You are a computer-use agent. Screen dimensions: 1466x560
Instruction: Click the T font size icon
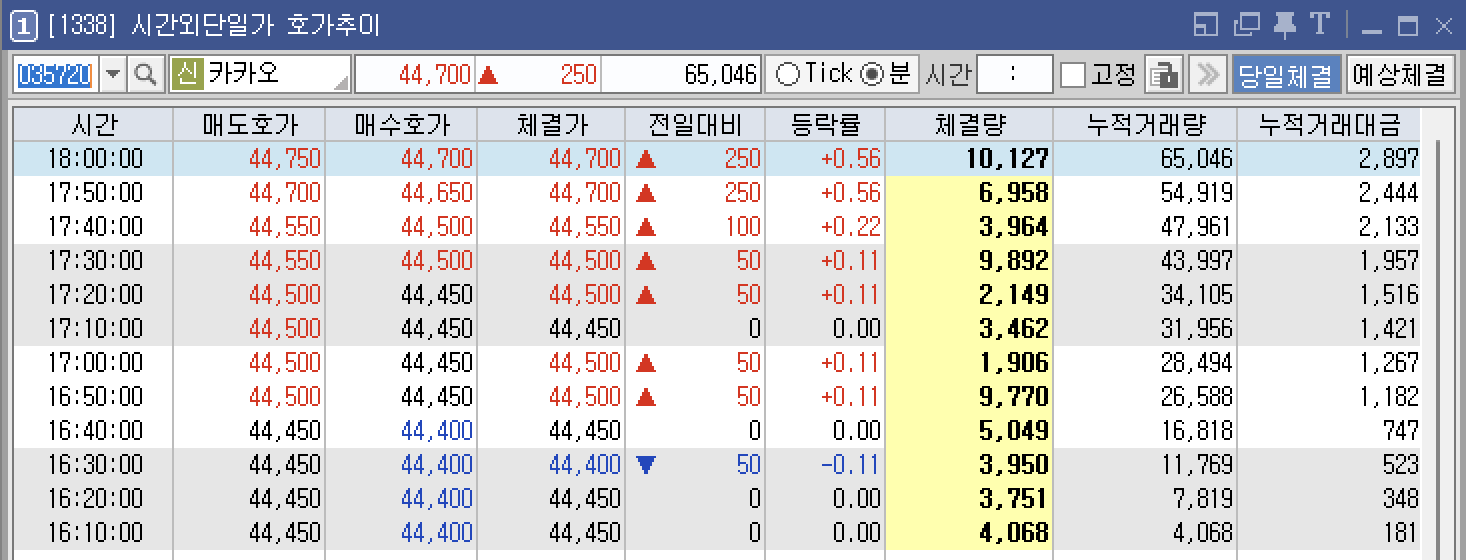coord(1320,26)
